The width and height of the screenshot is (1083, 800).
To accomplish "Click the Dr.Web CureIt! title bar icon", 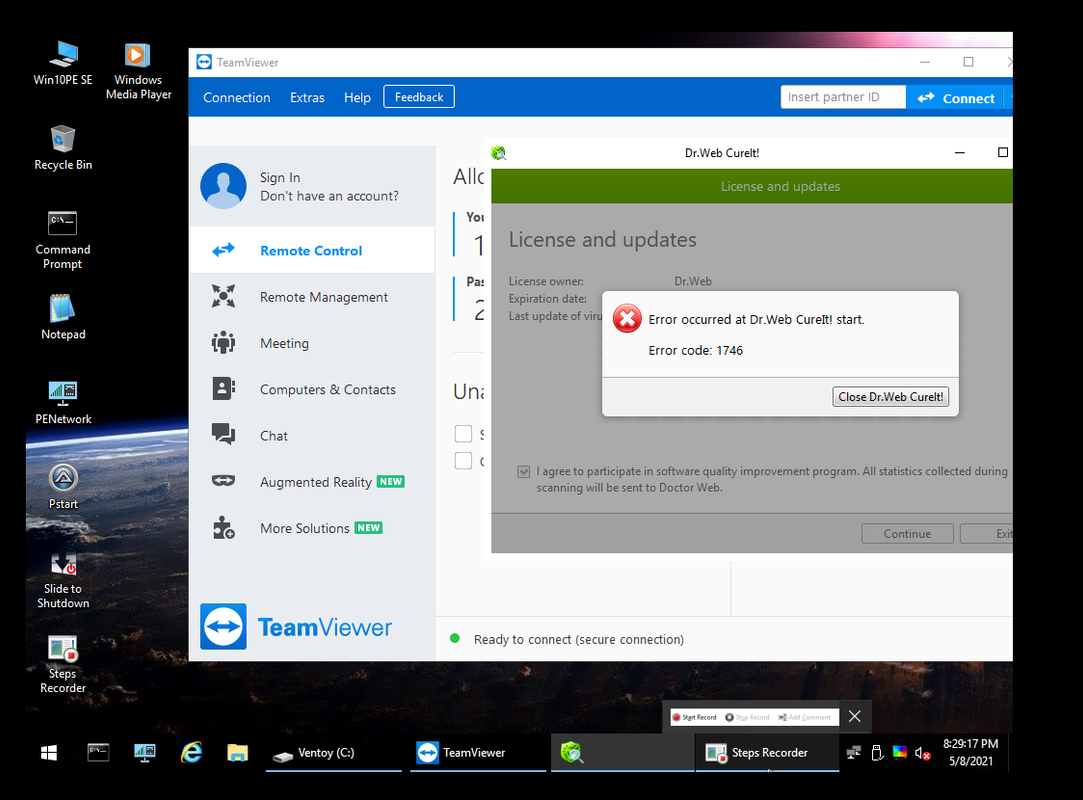I will [499, 153].
